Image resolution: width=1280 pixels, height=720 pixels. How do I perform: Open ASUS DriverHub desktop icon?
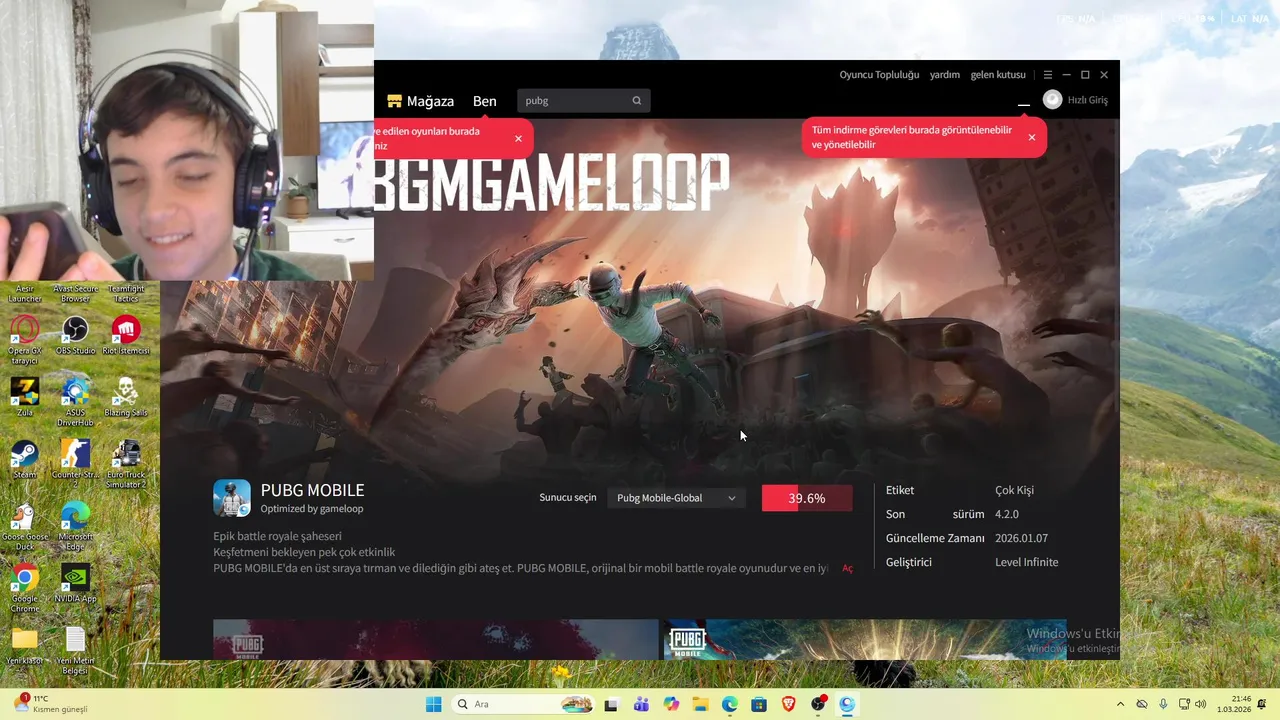click(75, 402)
